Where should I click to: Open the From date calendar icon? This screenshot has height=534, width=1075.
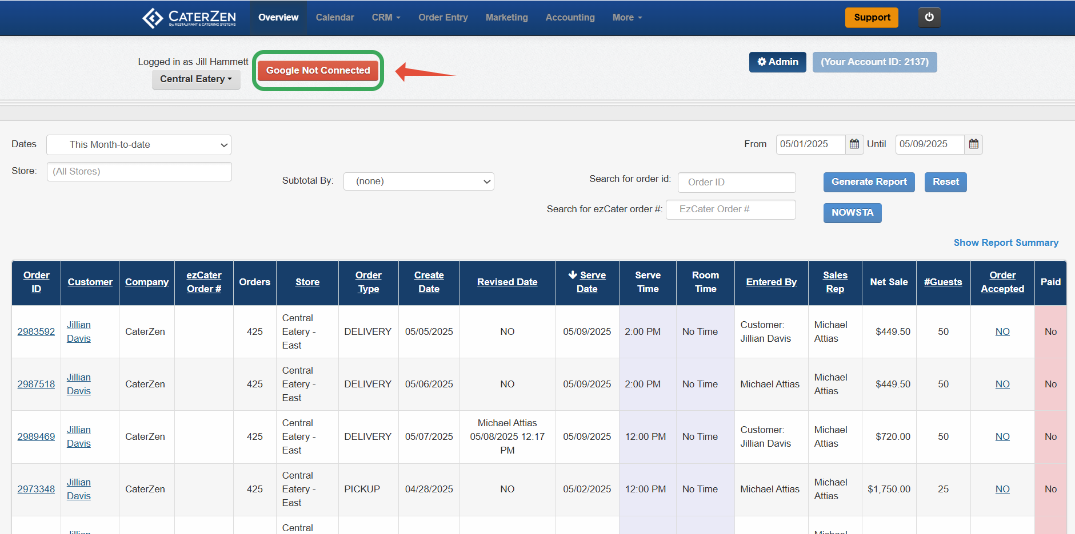[x=854, y=144]
